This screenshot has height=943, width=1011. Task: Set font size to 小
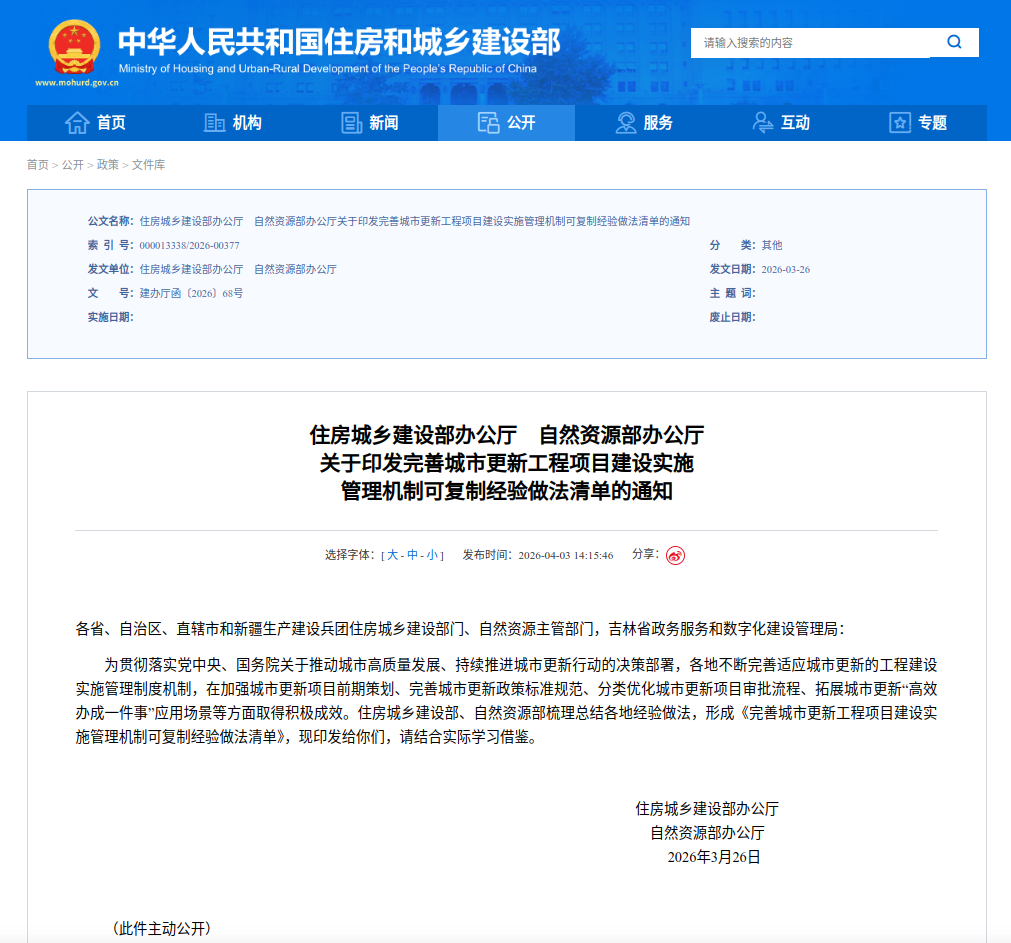(432, 555)
